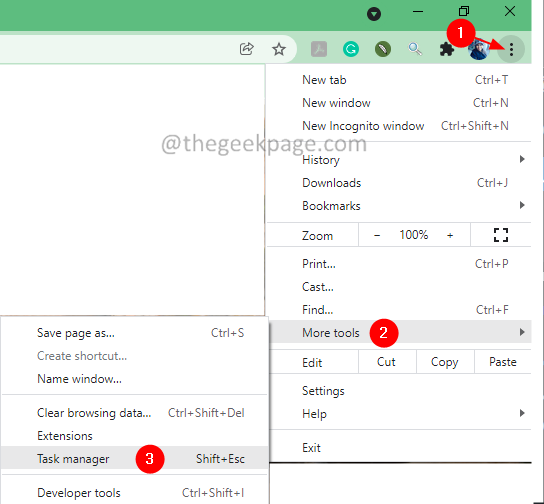The width and height of the screenshot is (544, 504).
Task: Expand the History submenu
Action: coord(399,160)
